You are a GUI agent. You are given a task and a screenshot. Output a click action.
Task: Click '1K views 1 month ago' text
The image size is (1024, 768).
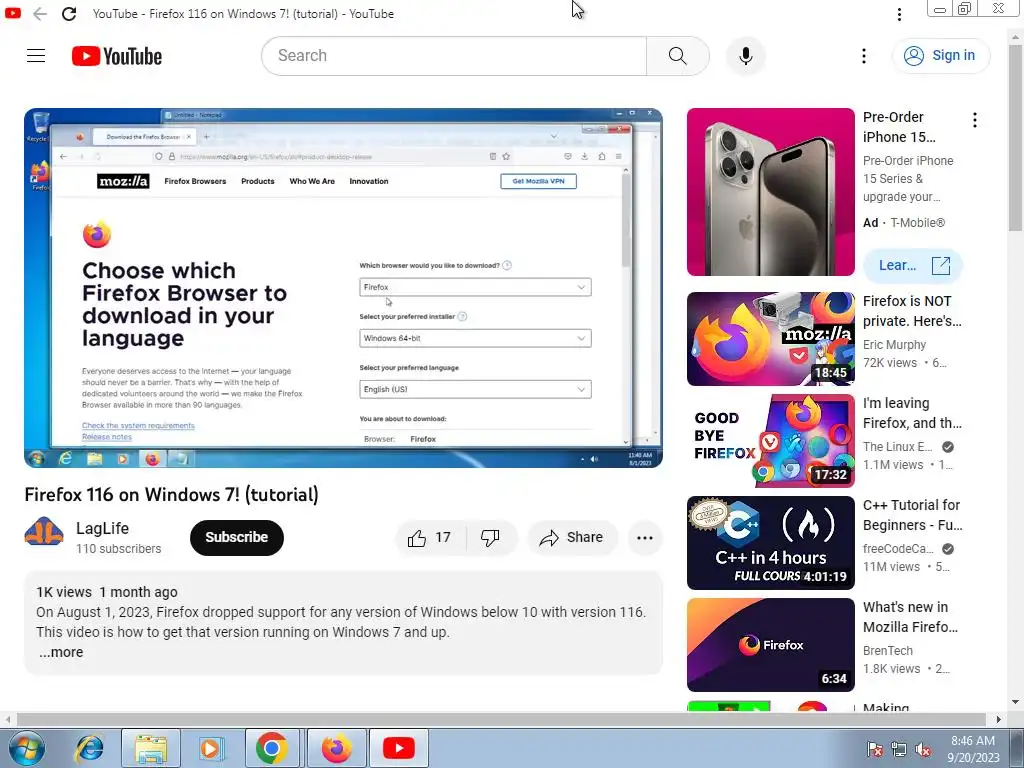[x=107, y=592]
